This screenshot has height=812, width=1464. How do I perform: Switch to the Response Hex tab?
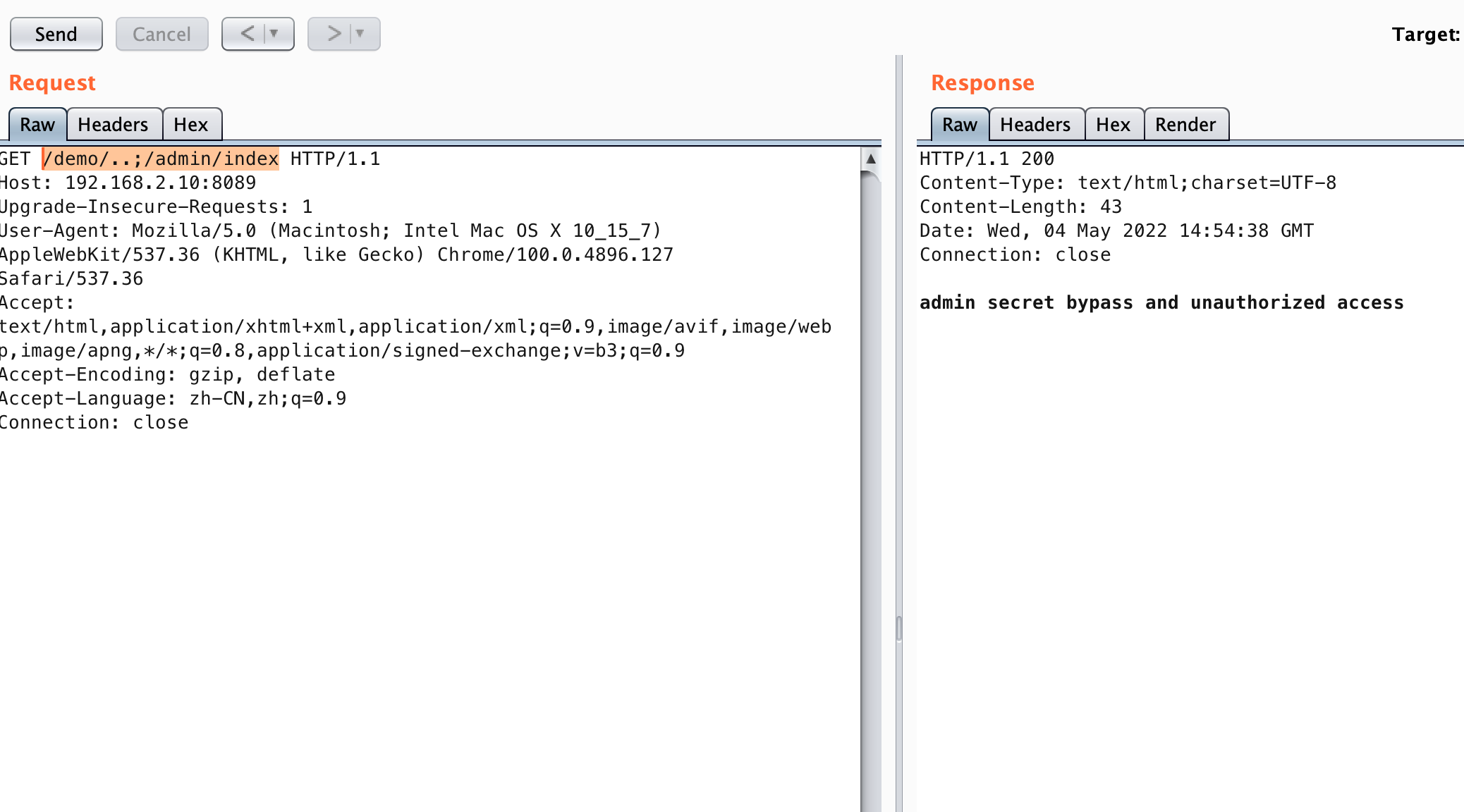pos(1114,125)
